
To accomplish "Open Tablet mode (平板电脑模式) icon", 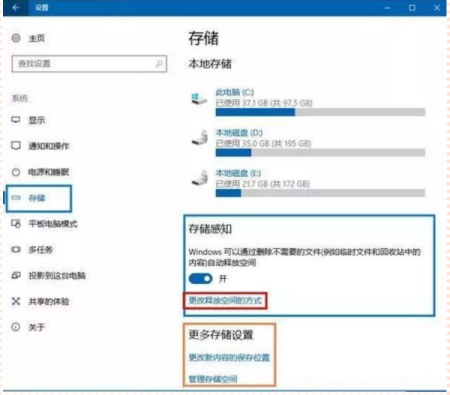I will pyautogui.click(x=16, y=224).
